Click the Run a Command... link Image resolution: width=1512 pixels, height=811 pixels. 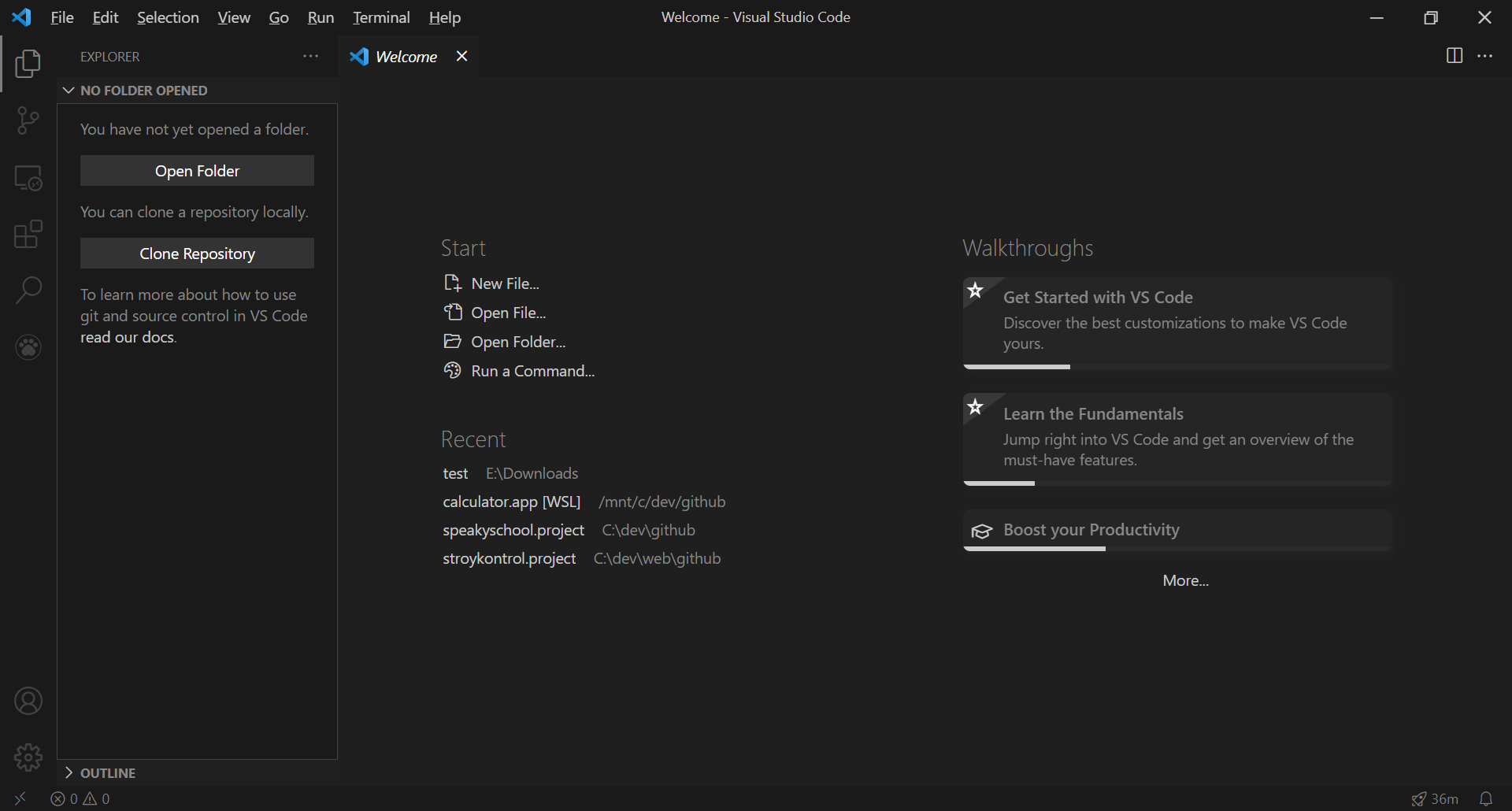click(x=533, y=371)
